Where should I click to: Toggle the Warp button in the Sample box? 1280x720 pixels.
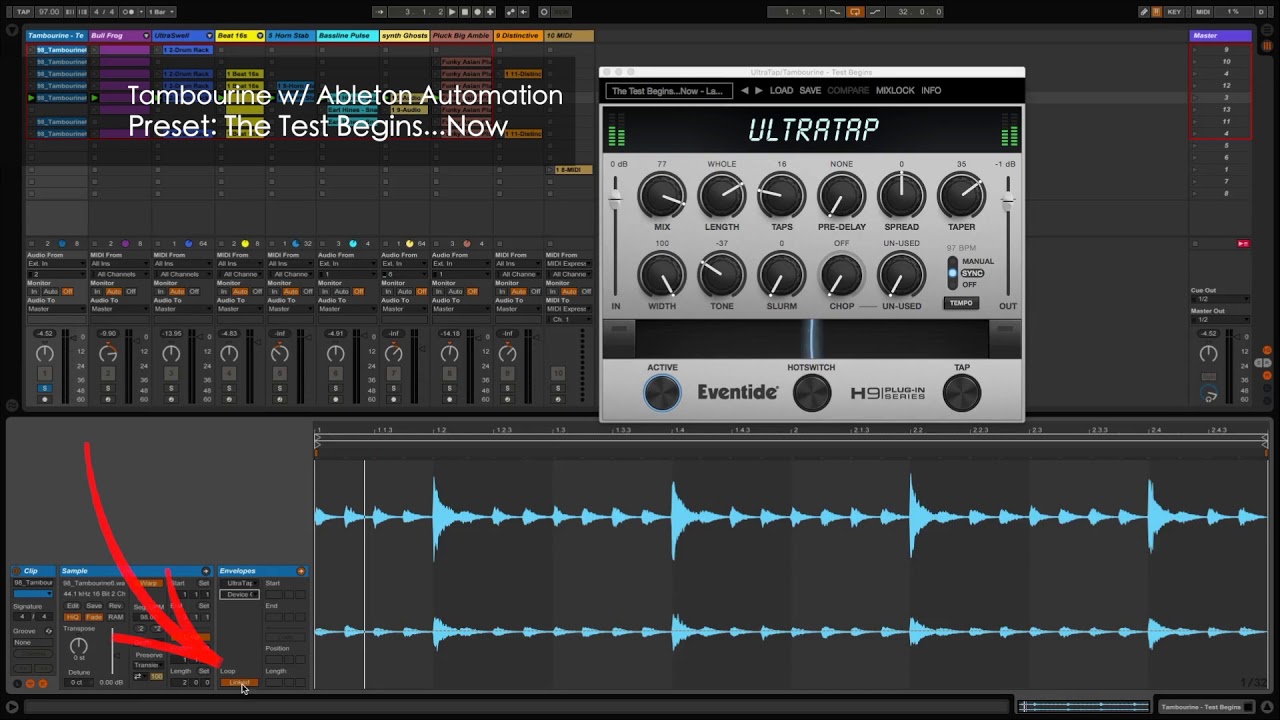tap(149, 583)
